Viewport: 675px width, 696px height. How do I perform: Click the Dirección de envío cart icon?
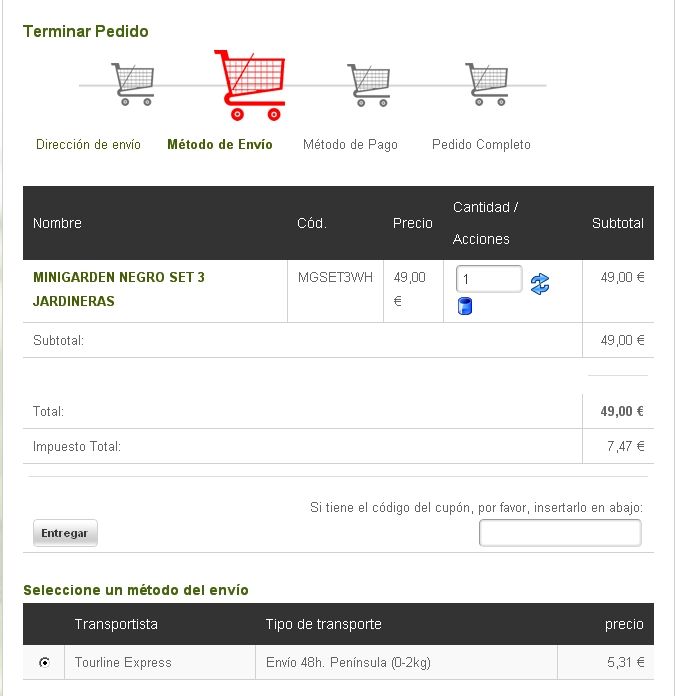click(x=133, y=84)
